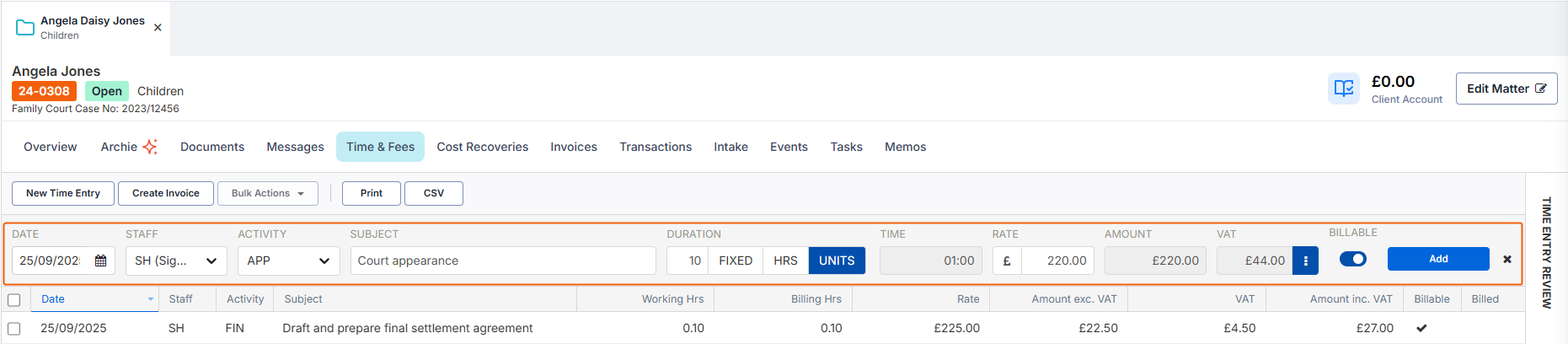The height and width of the screenshot is (344, 1568).
Task: Click the pound currency icon in Rate
Action: coord(1007,261)
